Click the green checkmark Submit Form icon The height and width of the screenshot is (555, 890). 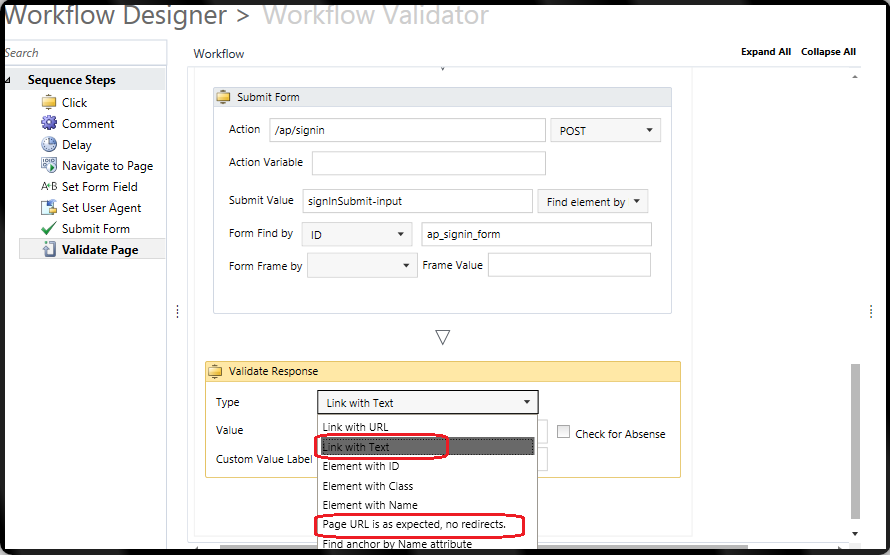point(49,228)
